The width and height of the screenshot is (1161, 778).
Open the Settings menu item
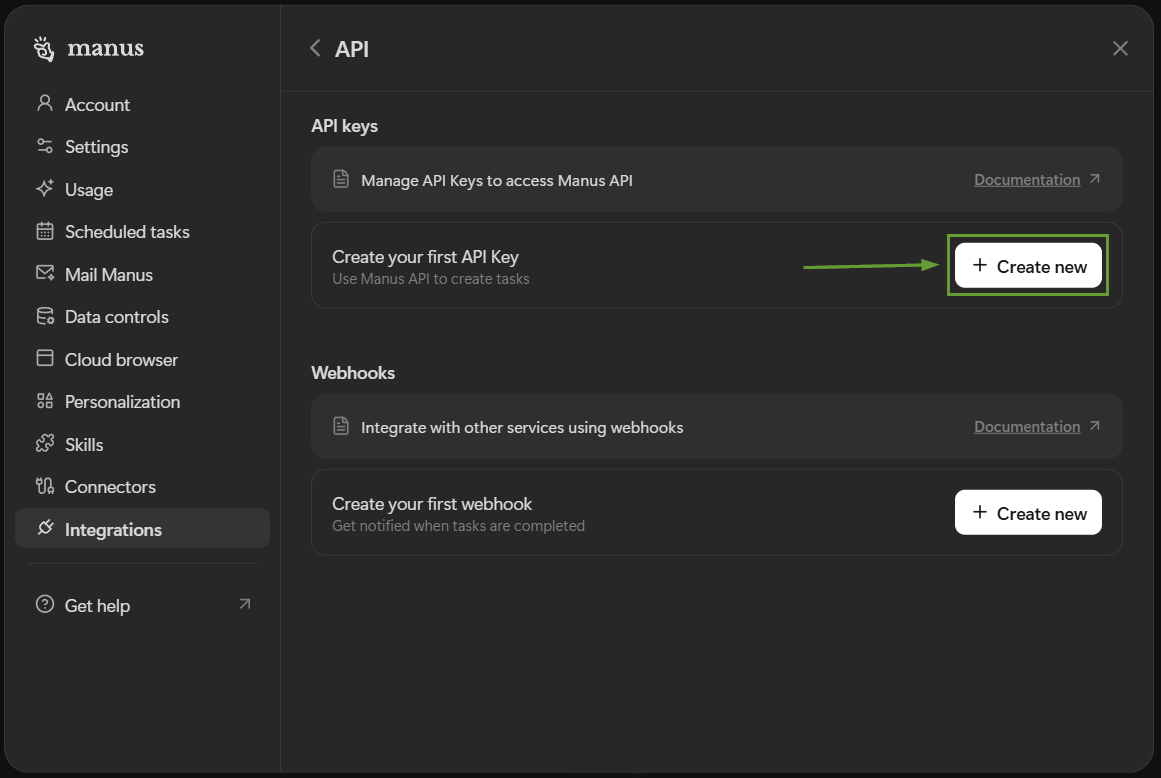[x=96, y=147]
